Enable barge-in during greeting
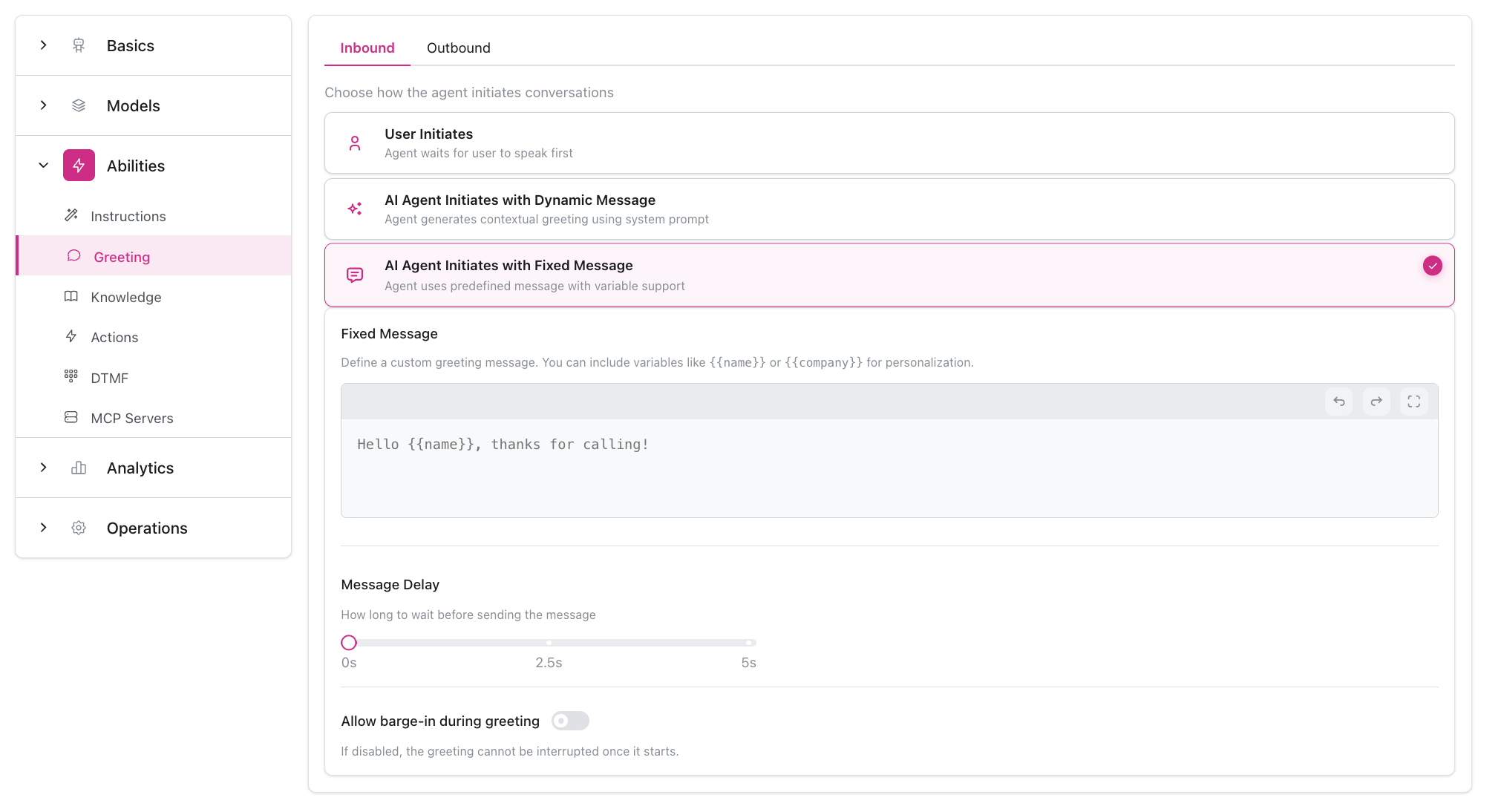The image size is (1501, 812). (570, 720)
